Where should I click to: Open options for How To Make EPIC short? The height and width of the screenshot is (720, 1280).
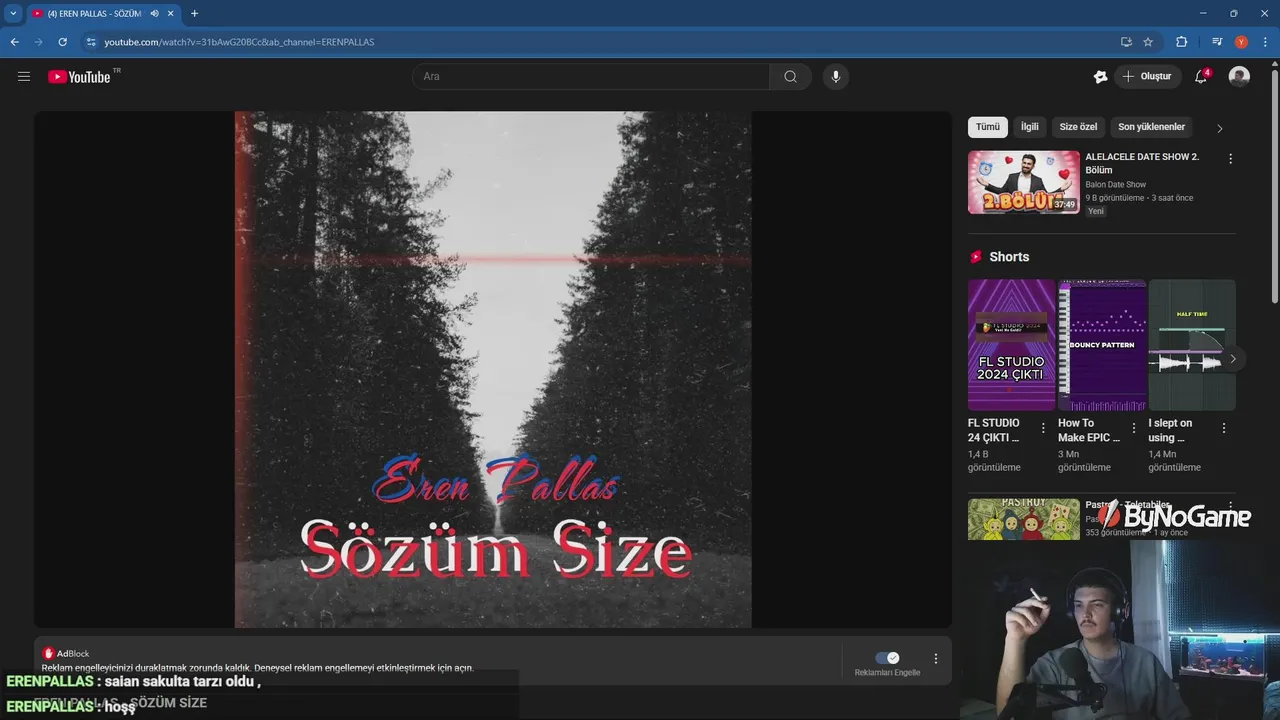click(1133, 428)
